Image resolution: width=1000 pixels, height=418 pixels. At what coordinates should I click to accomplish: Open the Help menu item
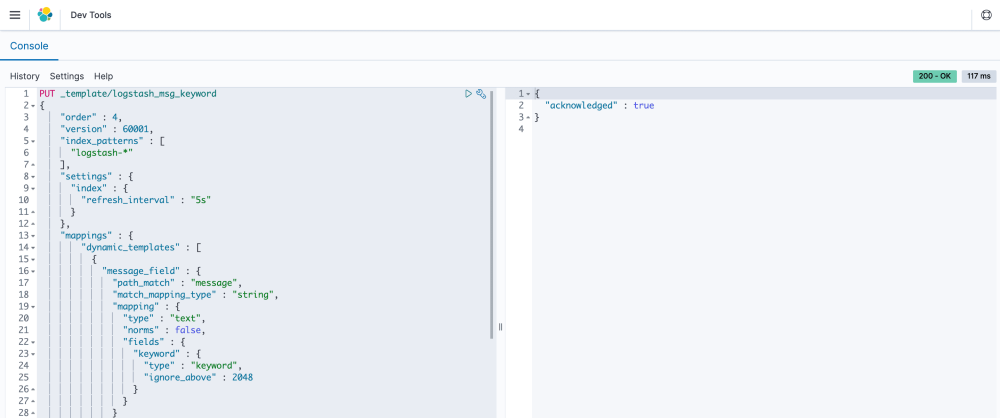(104, 76)
